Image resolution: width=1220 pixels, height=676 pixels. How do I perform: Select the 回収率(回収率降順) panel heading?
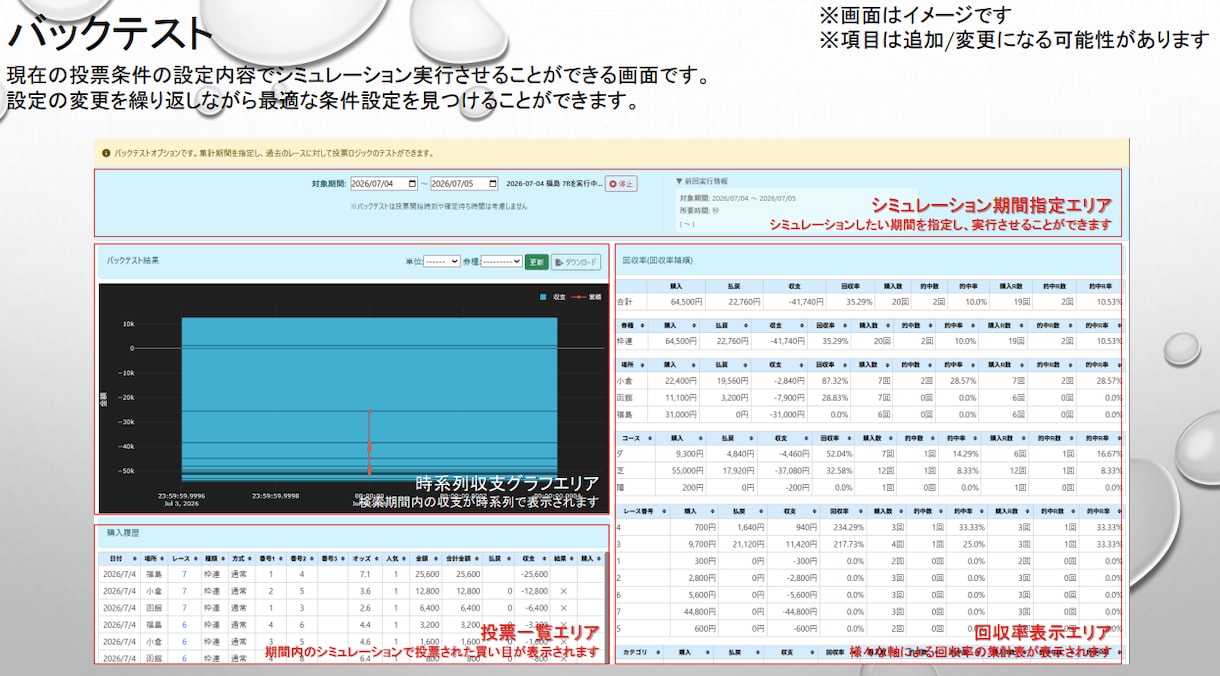(657, 260)
